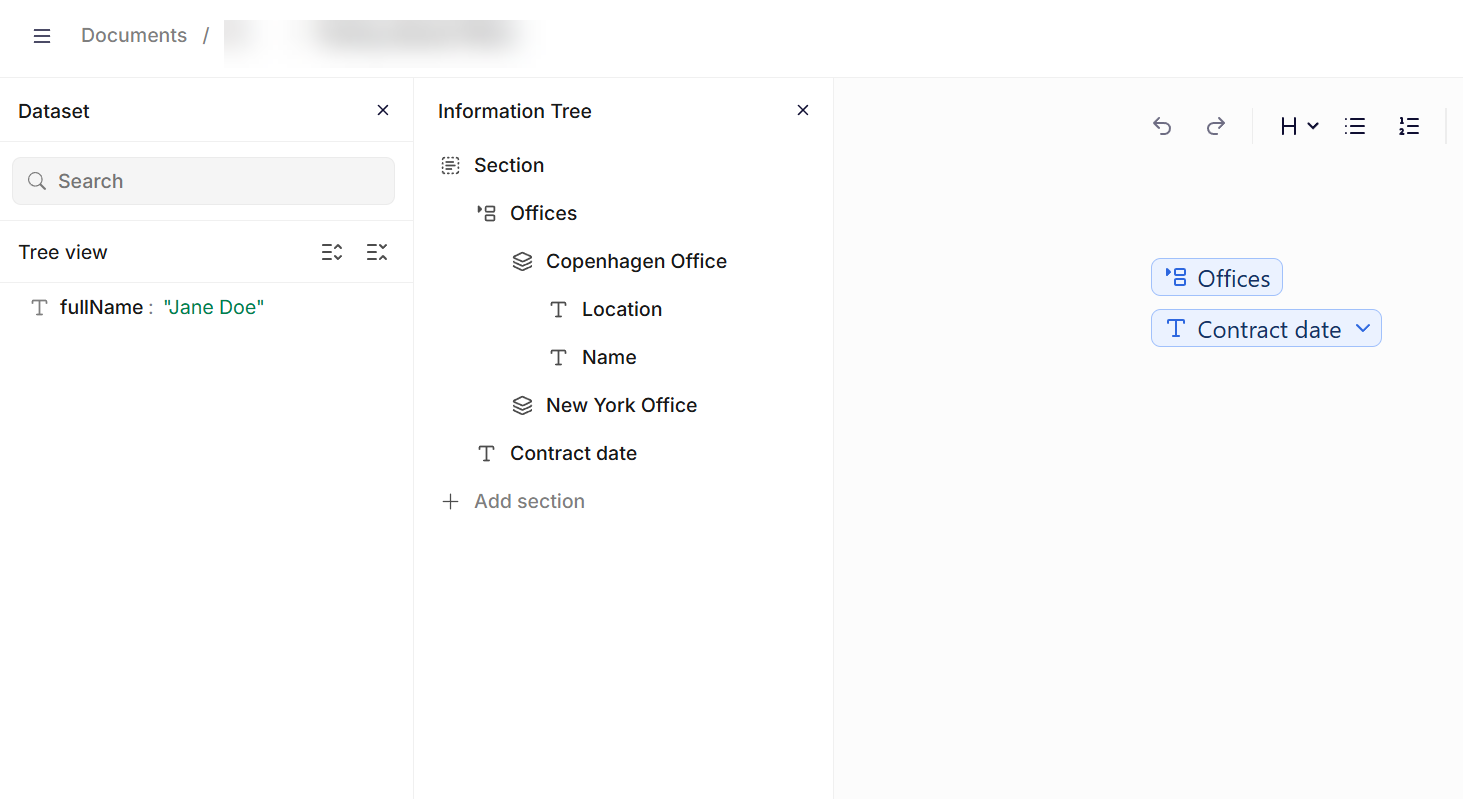Screen dimensions: 1463x799
Task: Focus the Dataset search field
Action: coord(203,181)
